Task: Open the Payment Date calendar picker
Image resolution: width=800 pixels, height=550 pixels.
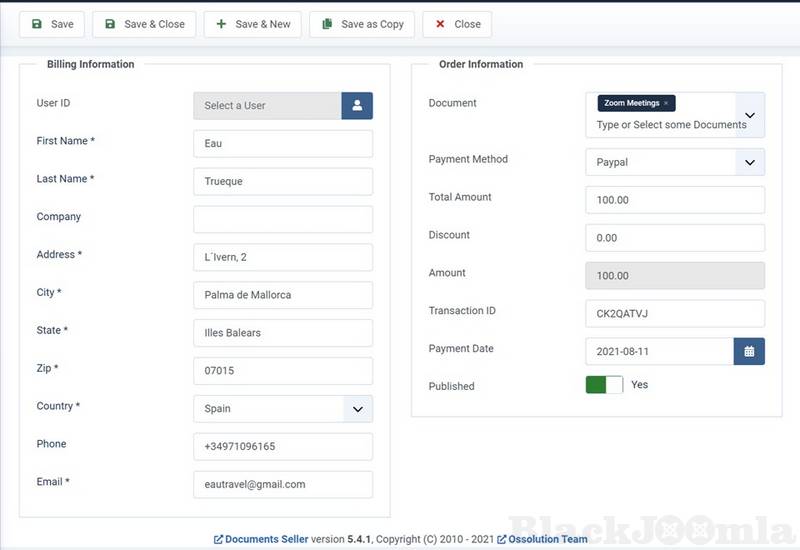Action: (x=749, y=351)
